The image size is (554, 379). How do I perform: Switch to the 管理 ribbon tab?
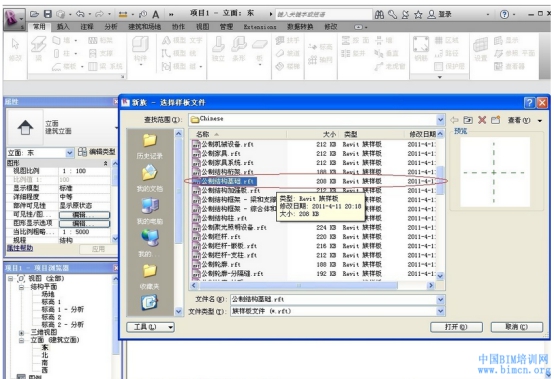pyautogui.click(x=226, y=26)
